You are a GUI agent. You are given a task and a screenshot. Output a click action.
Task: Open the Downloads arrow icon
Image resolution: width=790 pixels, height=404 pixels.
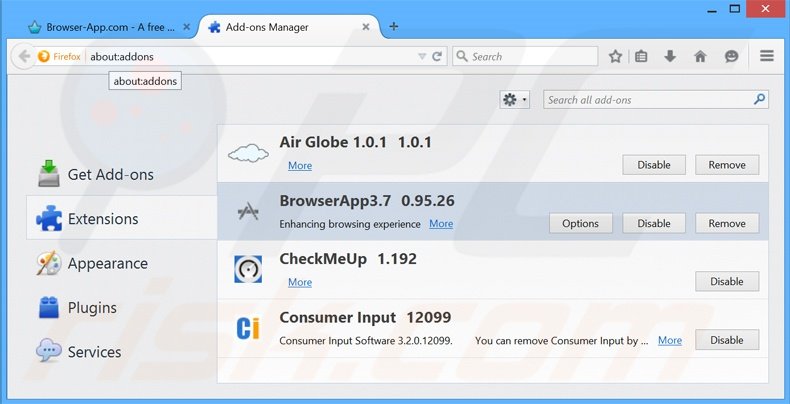[670, 56]
